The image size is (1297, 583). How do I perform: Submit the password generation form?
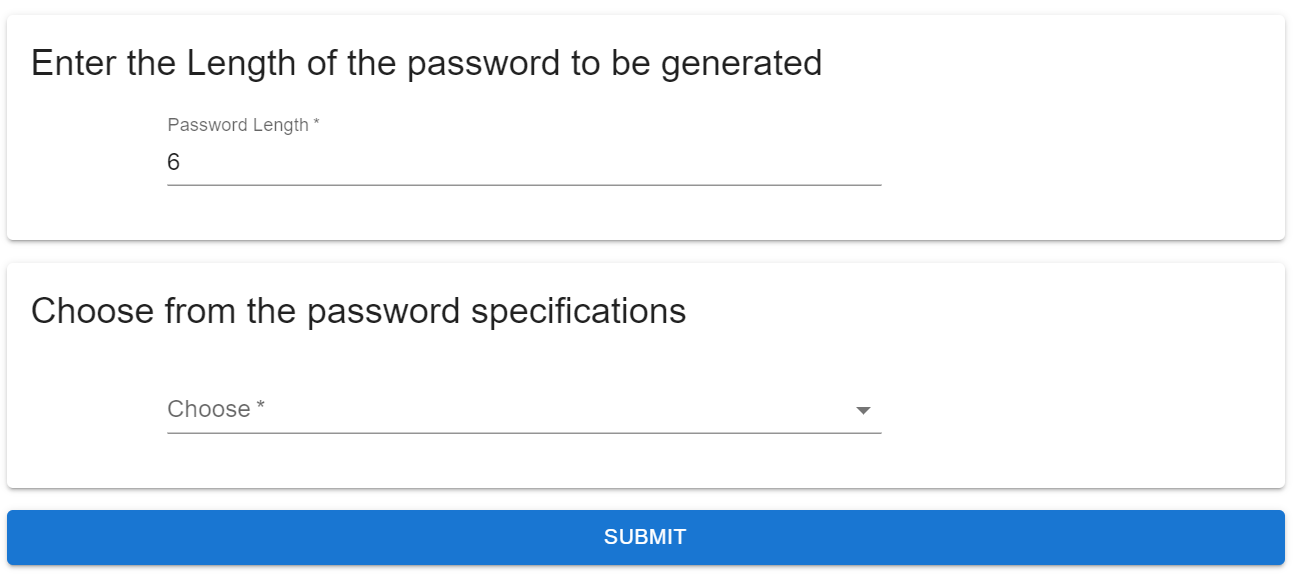(646, 537)
